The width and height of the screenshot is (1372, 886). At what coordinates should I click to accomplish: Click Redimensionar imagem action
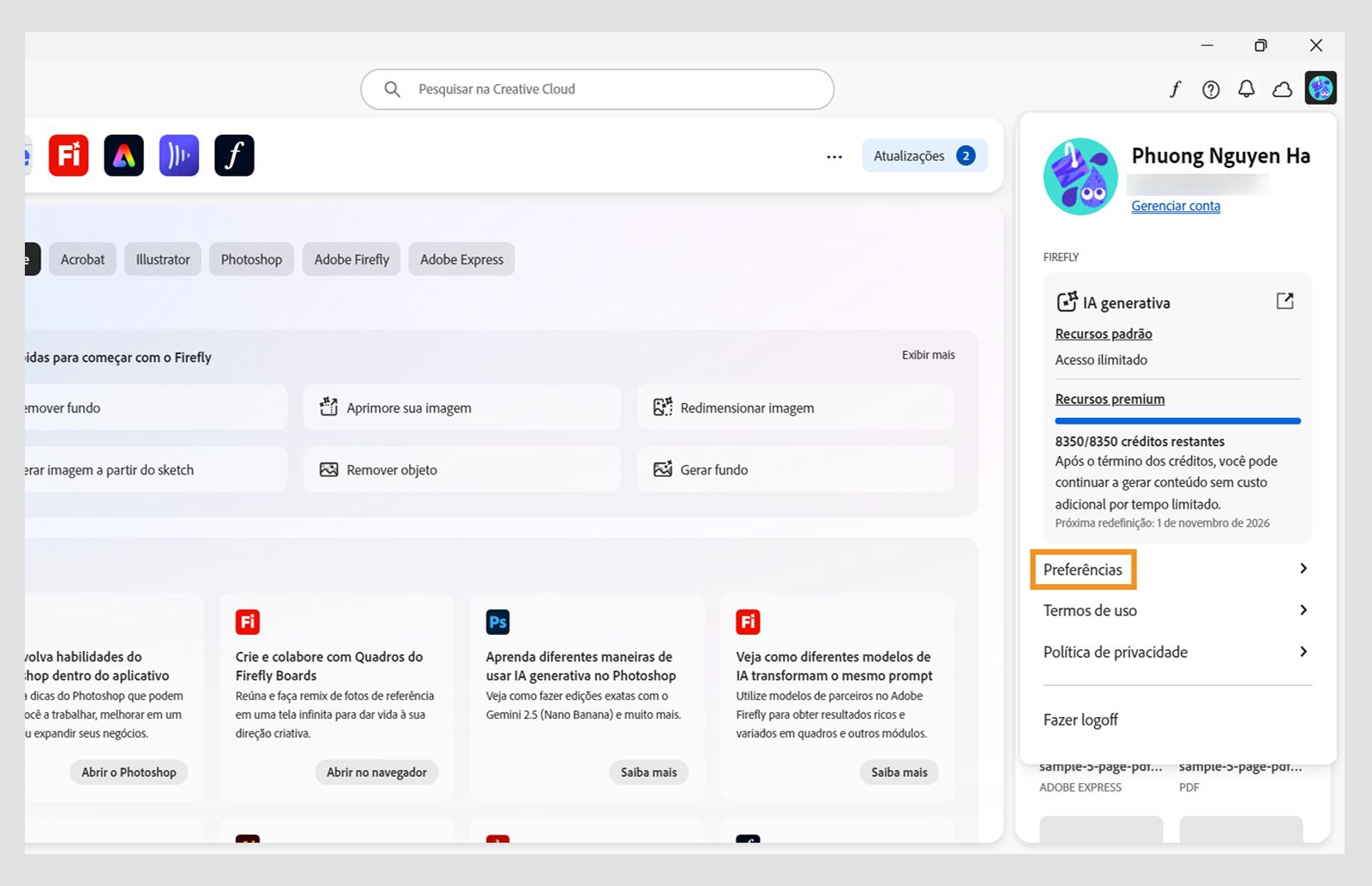pos(796,407)
